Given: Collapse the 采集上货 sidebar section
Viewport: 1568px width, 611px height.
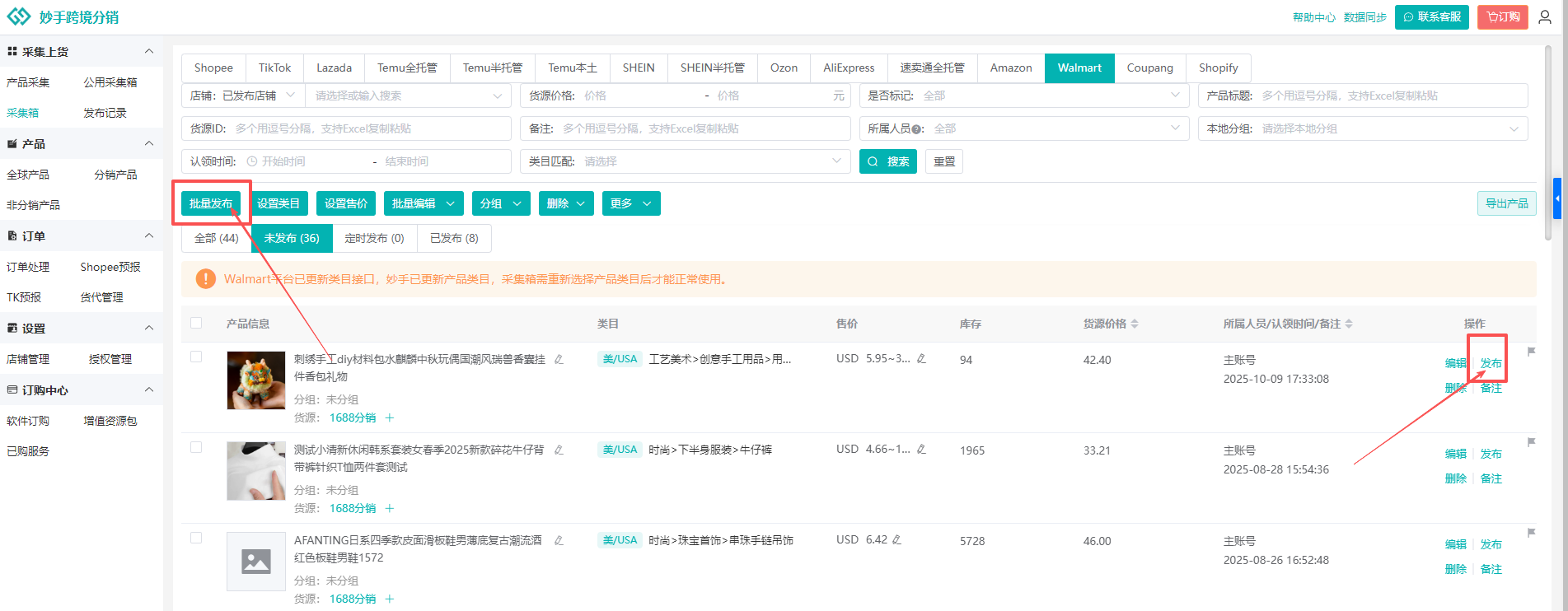Looking at the screenshot, I should click(149, 51).
